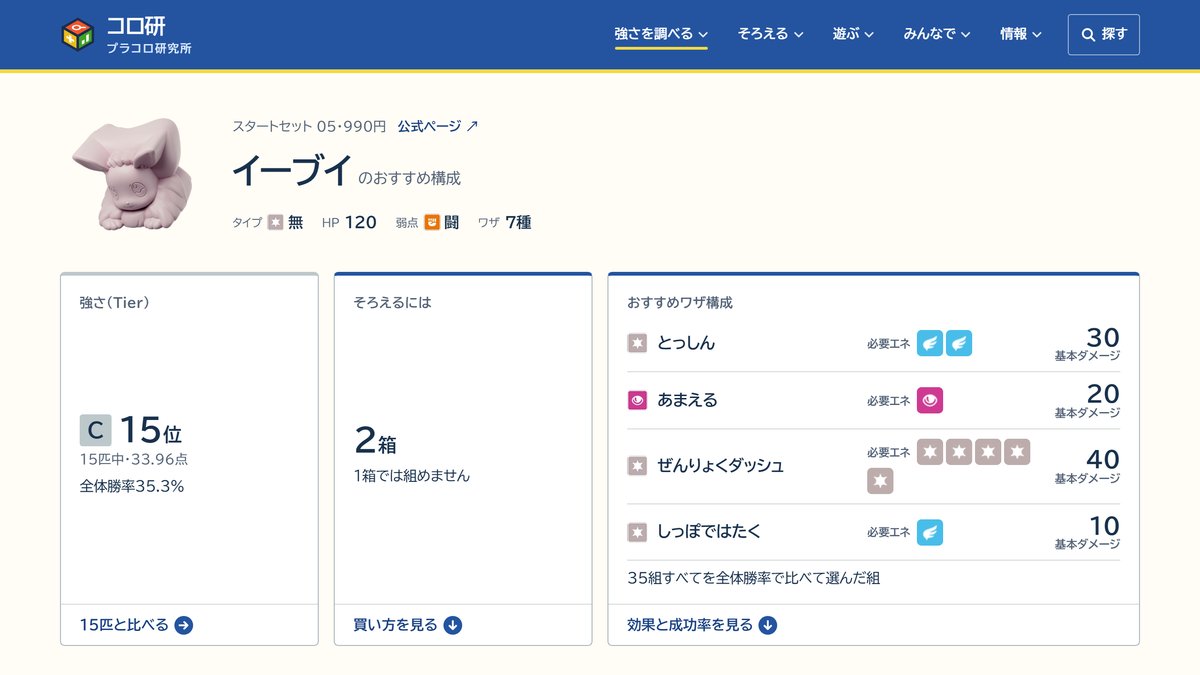1200x675 pixels.
Task: Click the type icon beside しっぽではたく
Action: (637, 532)
